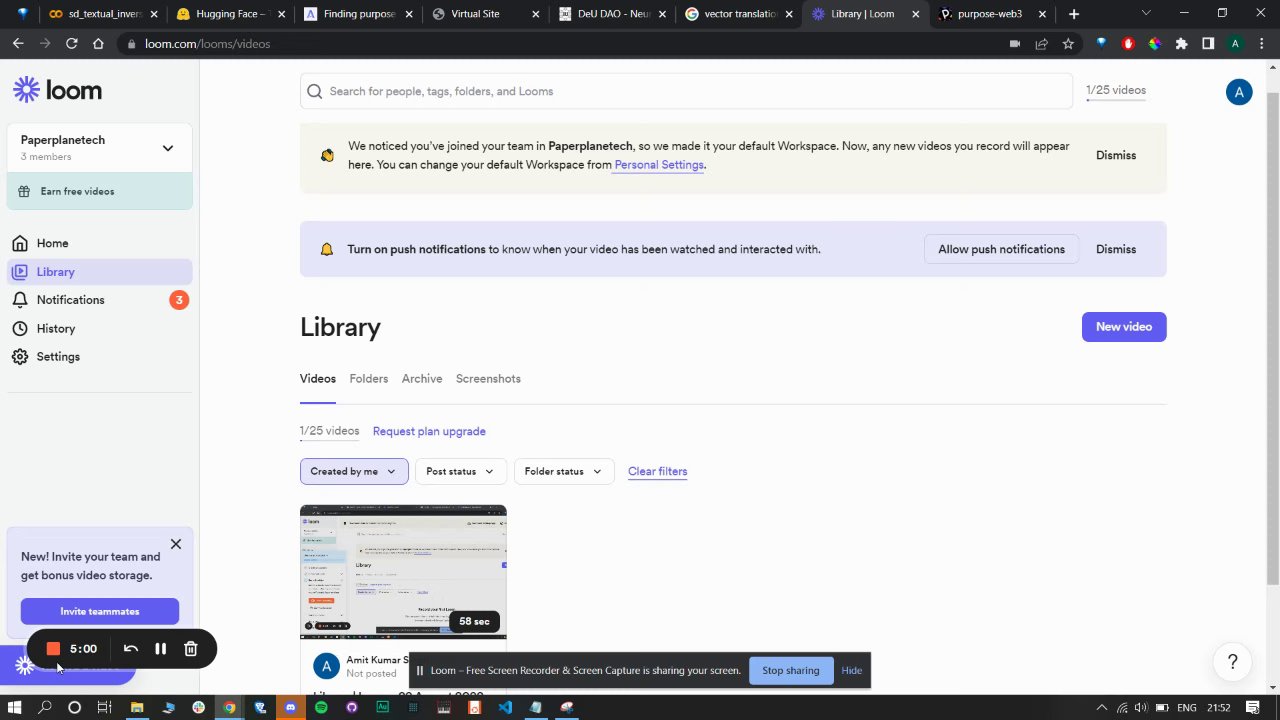Open Chrome three-dot menu
The height and width of the screenshot is (720, 1280).
[x=1262, y=44]
